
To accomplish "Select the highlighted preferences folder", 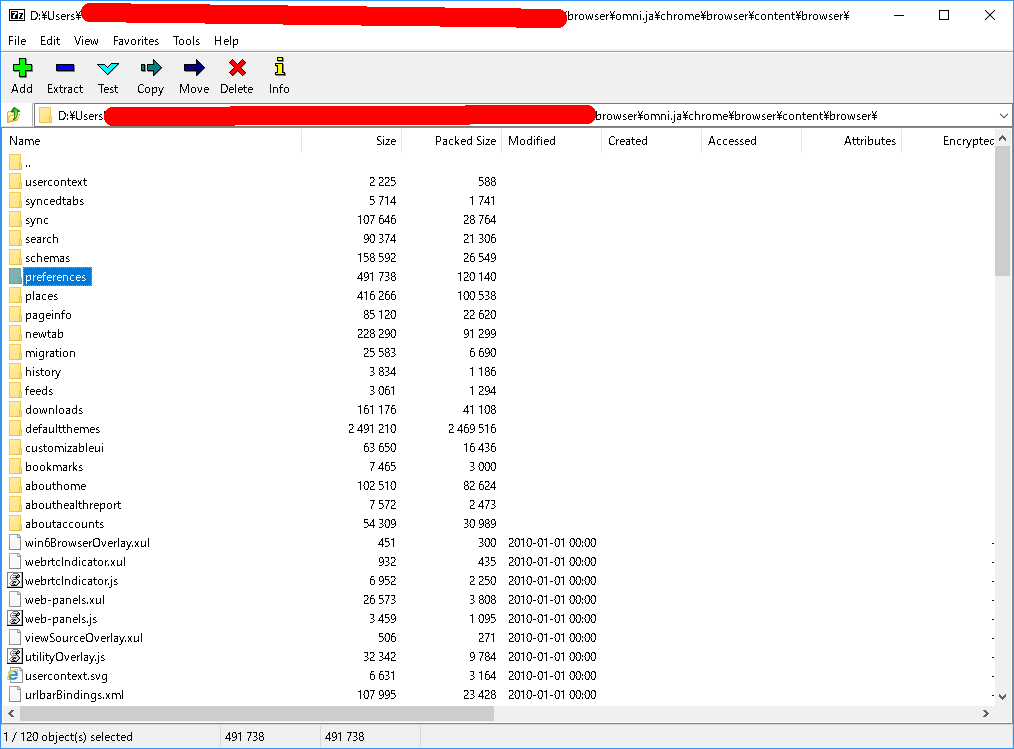I will [x=56, y=277].
